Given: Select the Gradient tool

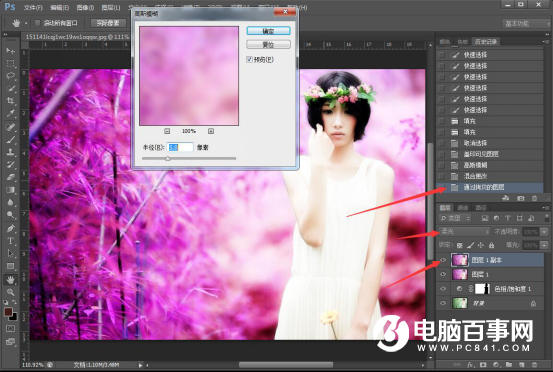Looking at the screenshot, I should click(10, 190).
